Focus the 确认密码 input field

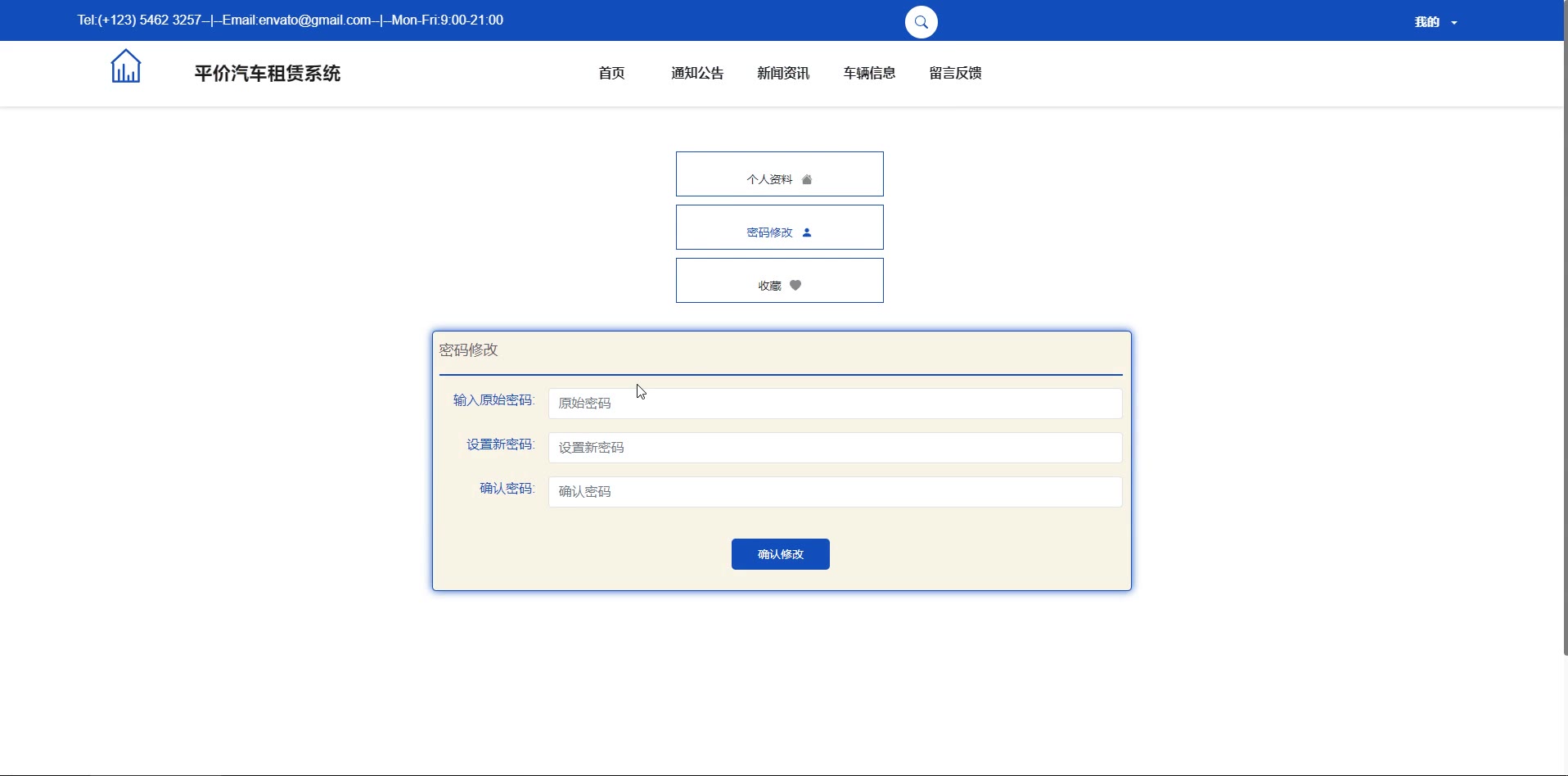pyautogui.click(x=836, y=492)
